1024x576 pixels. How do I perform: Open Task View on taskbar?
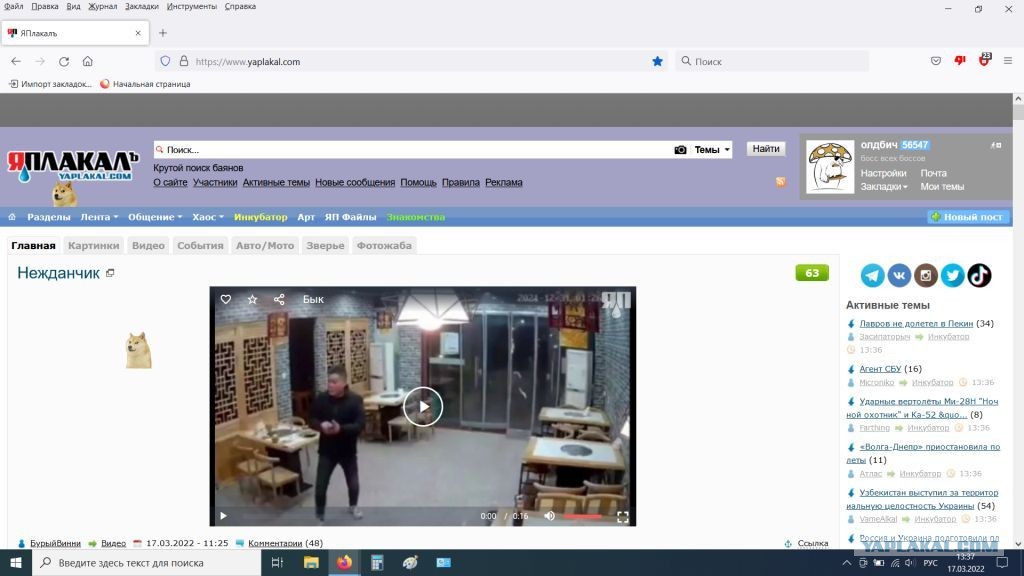[x=277, y=562]
